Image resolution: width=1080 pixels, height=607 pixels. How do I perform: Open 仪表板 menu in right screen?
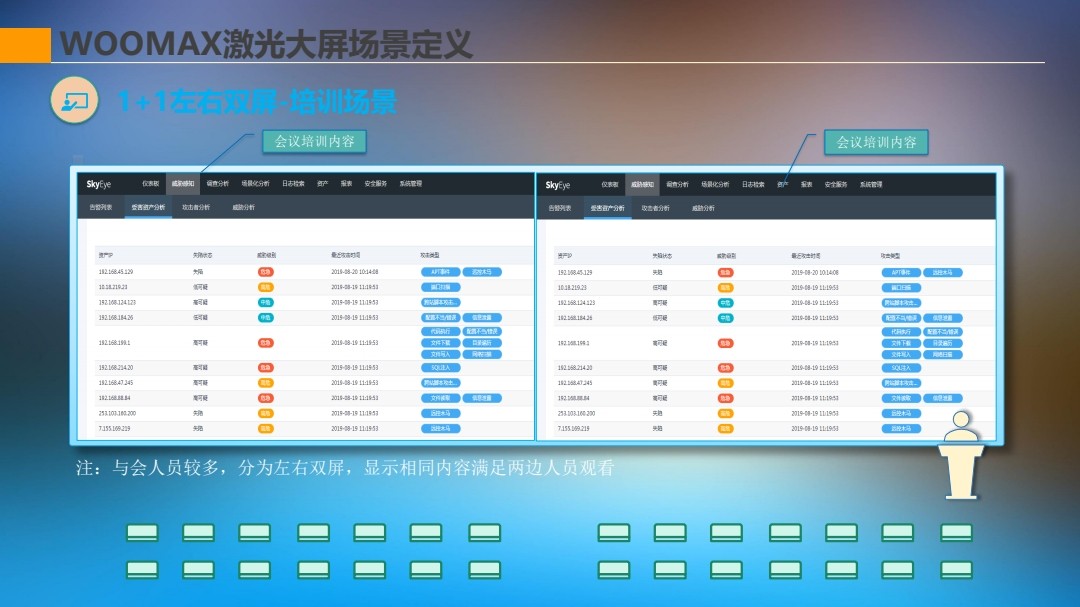point(610,185)
